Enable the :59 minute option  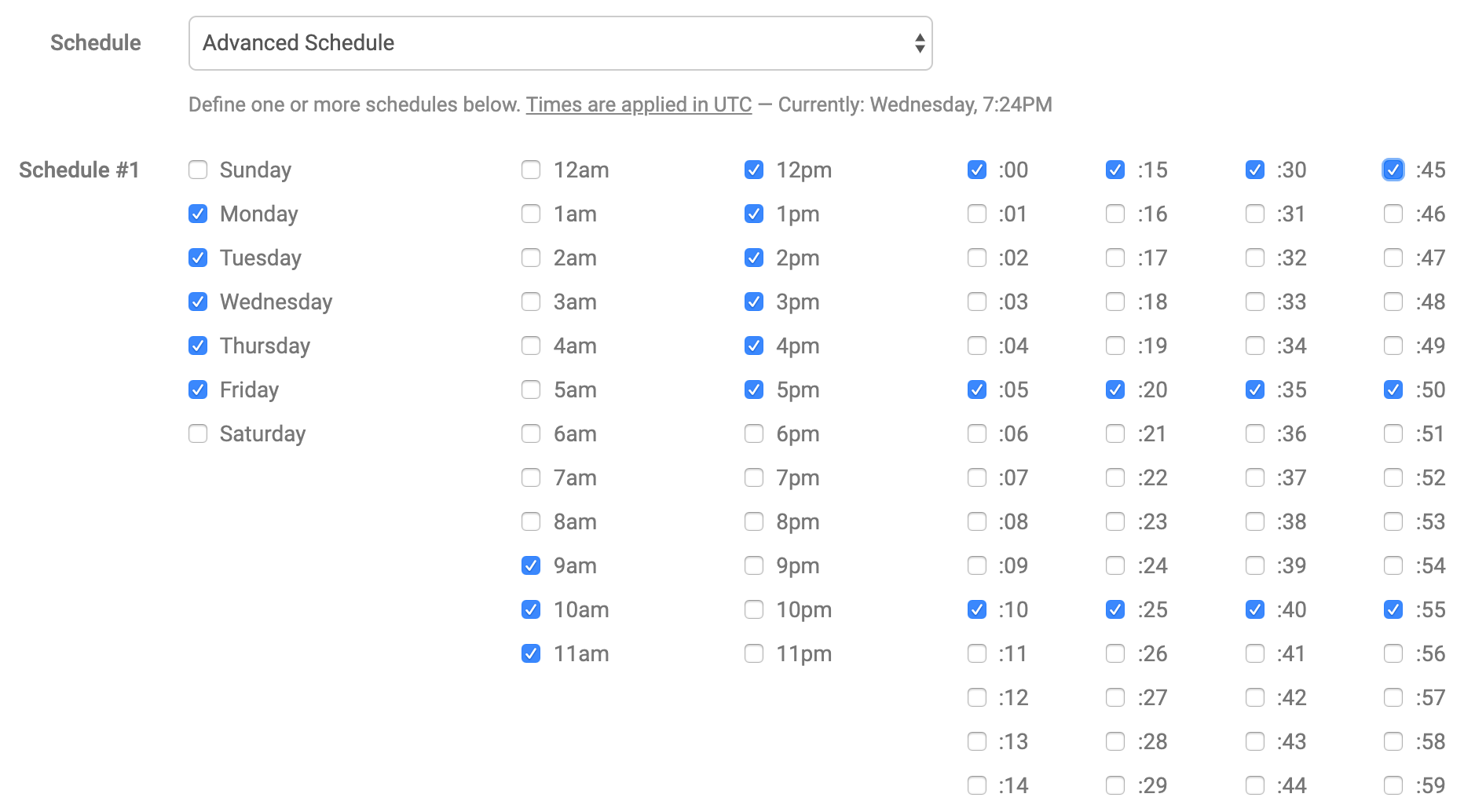pos(1393,785)
